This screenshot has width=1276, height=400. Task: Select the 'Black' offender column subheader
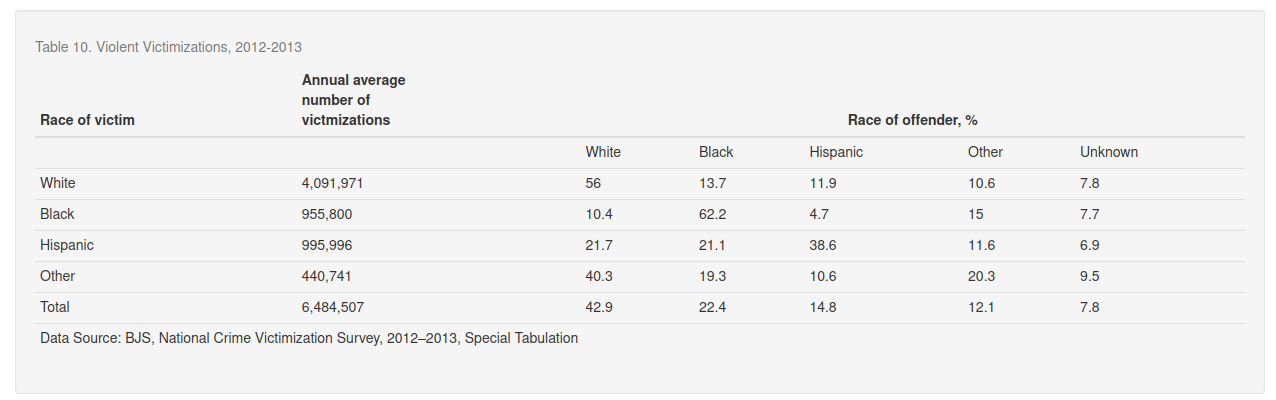click(x=716, y=152)
